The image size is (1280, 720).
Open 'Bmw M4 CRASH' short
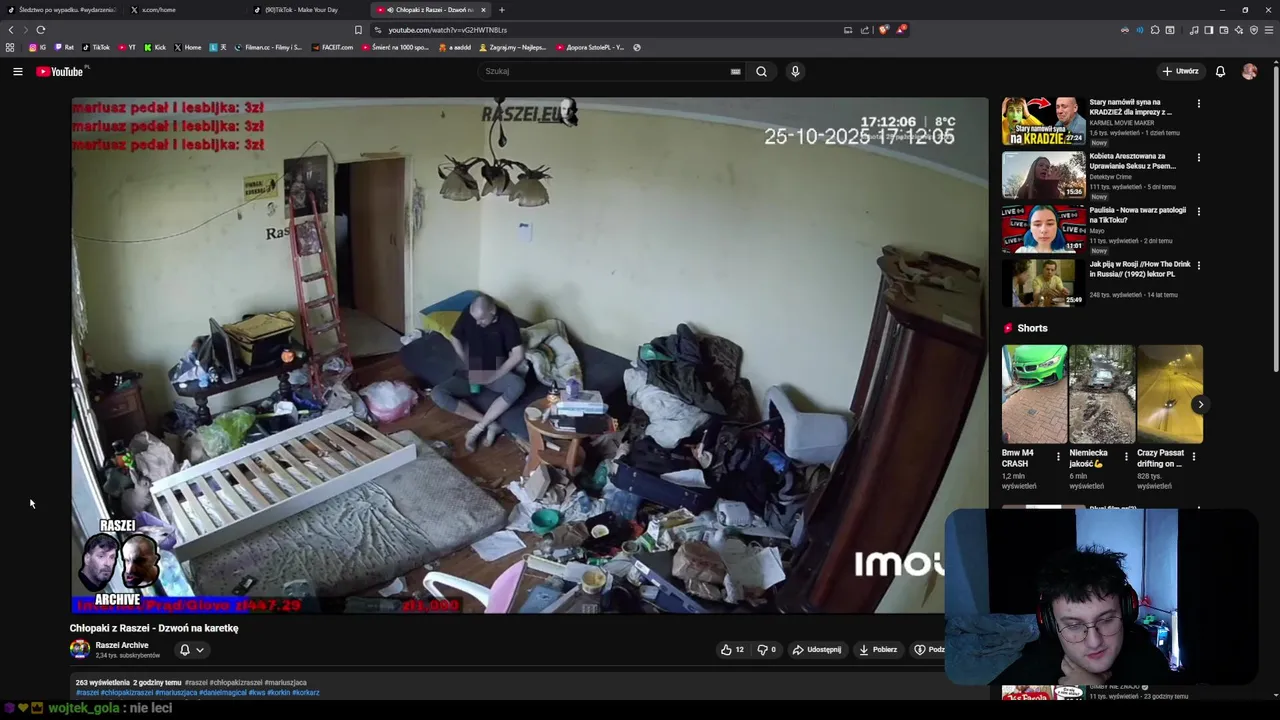[x=1034, y=394]
